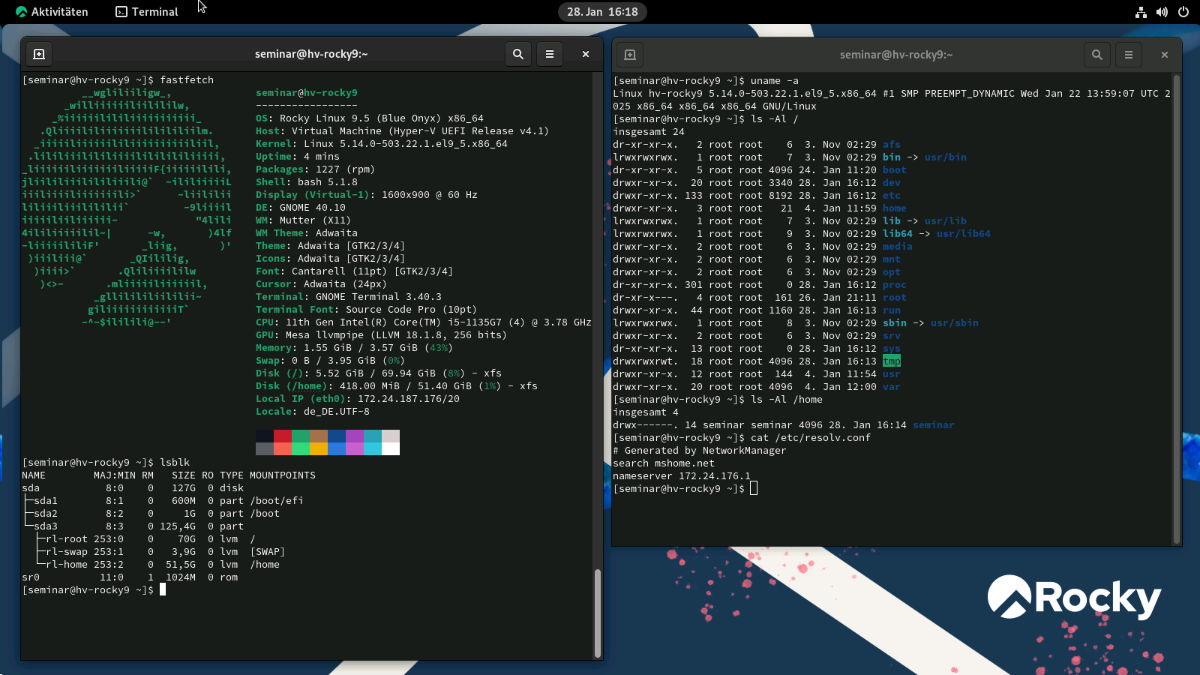Click the 'seminar' home directory entry

[933, 424]
